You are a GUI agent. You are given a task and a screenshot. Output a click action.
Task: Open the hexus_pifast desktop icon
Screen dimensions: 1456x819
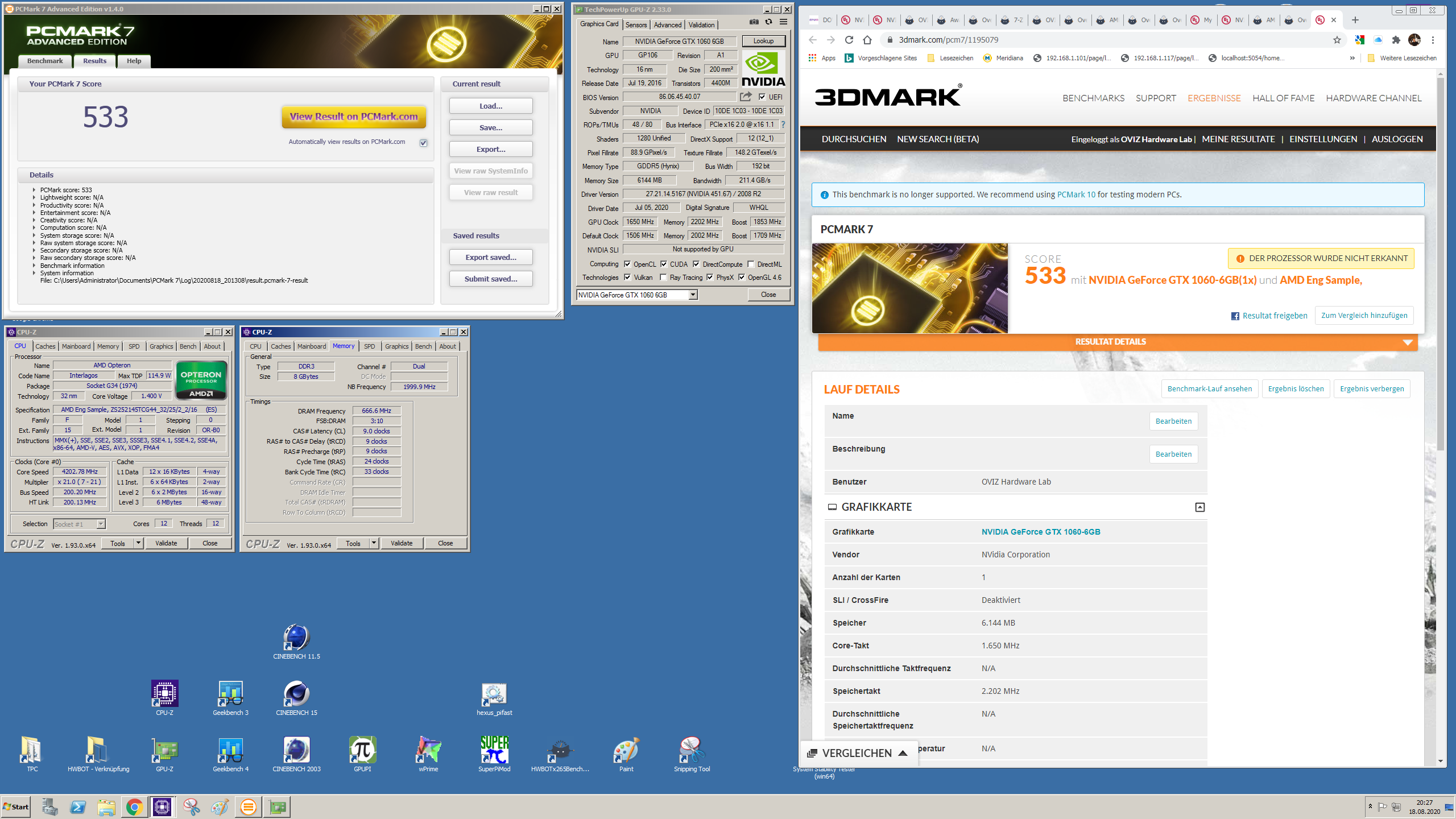[494, 699]
